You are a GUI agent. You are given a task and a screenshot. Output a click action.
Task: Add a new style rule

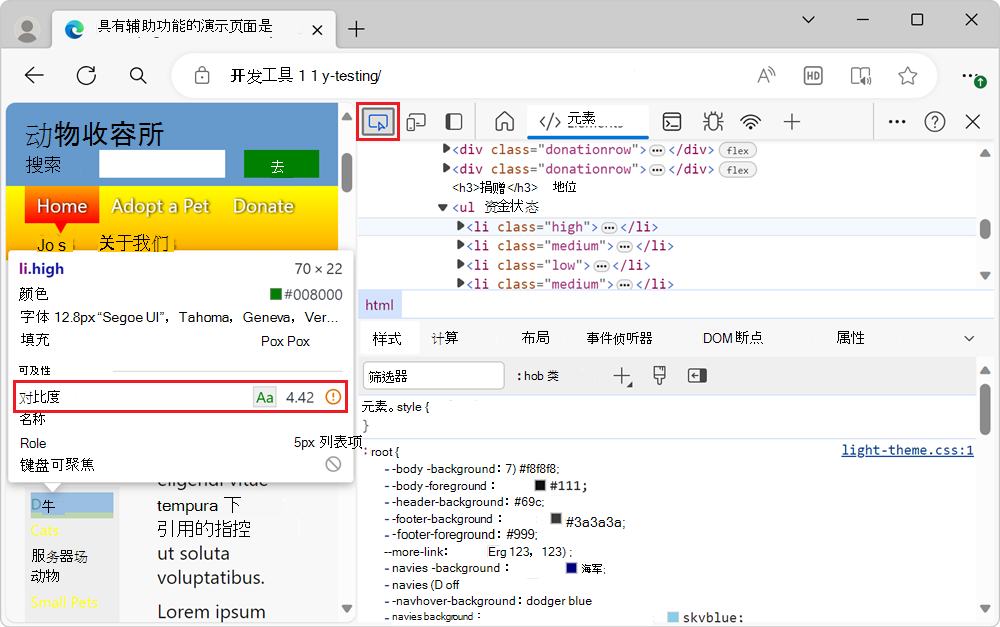pyautogui.click(x=622, y=376)
